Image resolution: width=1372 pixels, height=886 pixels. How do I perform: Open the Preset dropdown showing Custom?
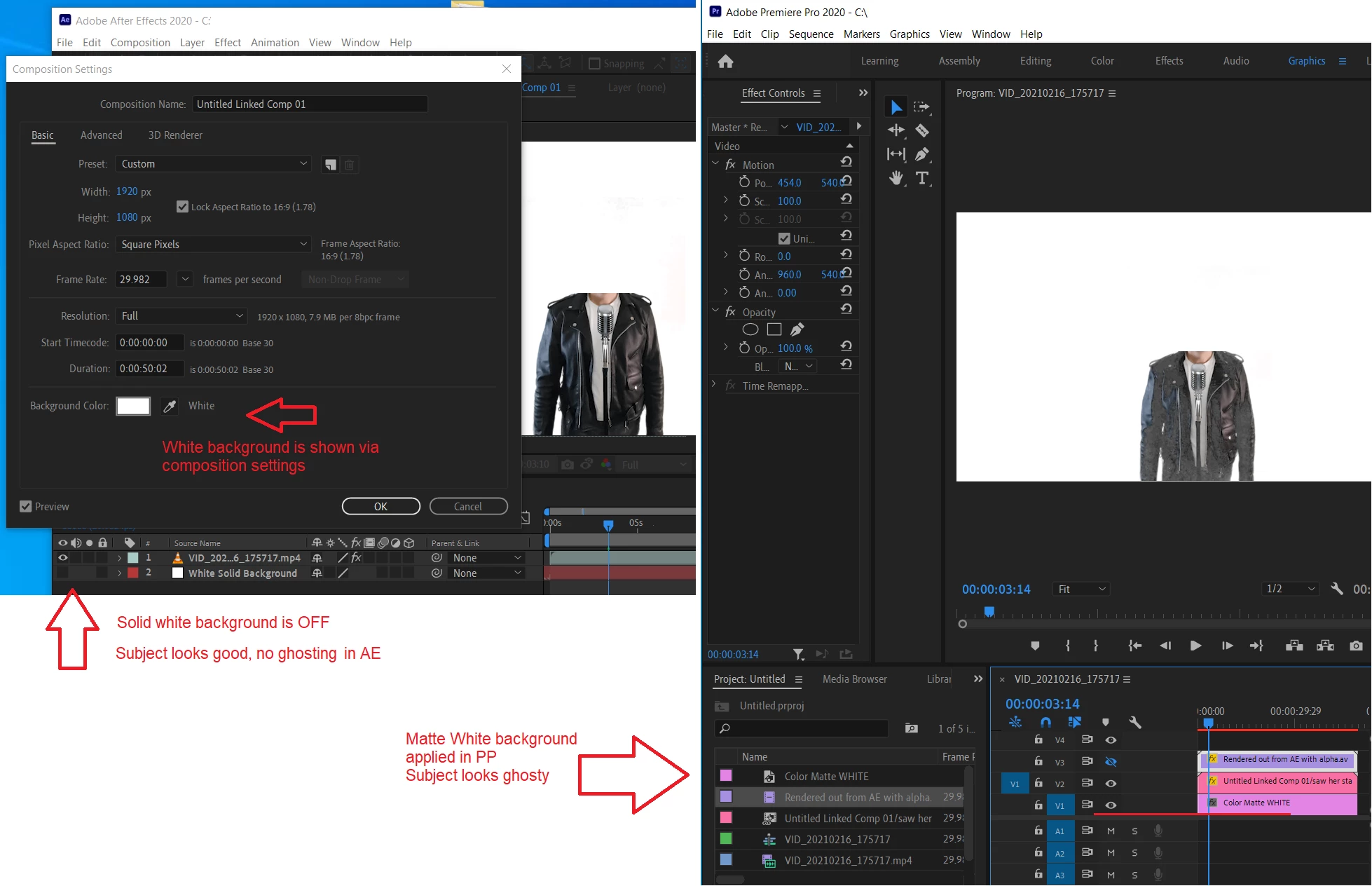214,164
